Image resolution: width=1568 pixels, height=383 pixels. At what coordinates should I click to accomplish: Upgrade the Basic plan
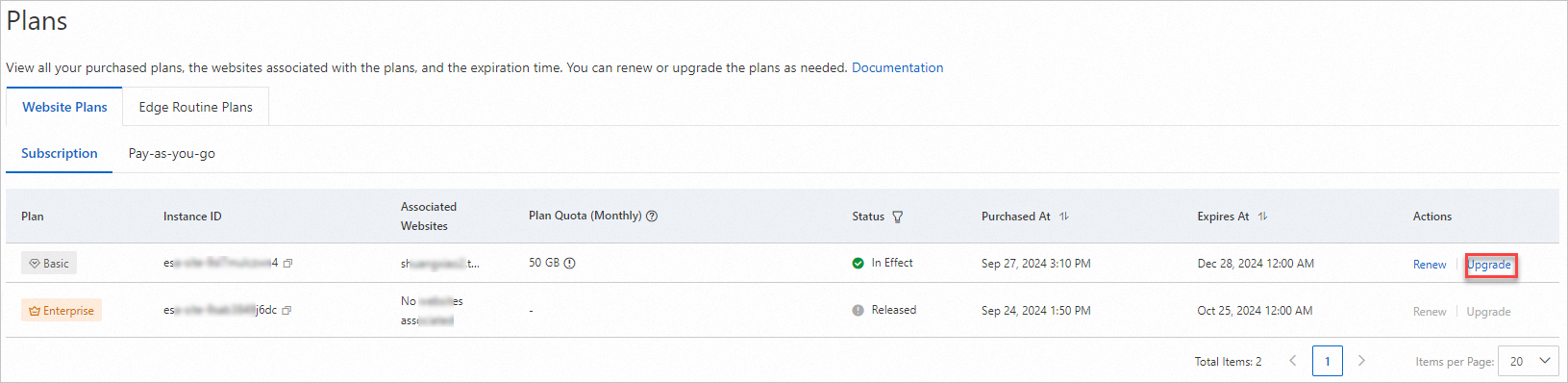coord(1489,265)
